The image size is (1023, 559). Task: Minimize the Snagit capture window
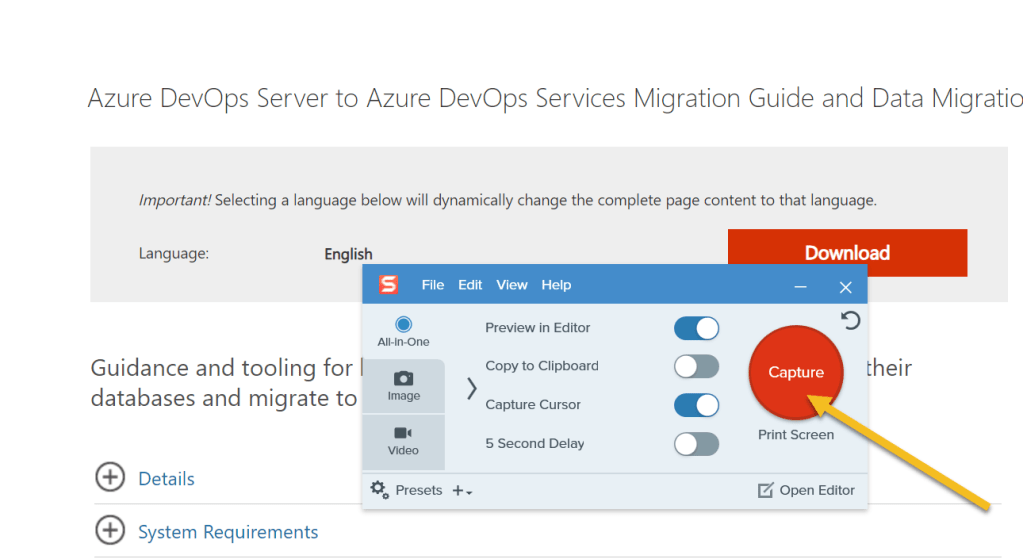(x=801, y=287)
